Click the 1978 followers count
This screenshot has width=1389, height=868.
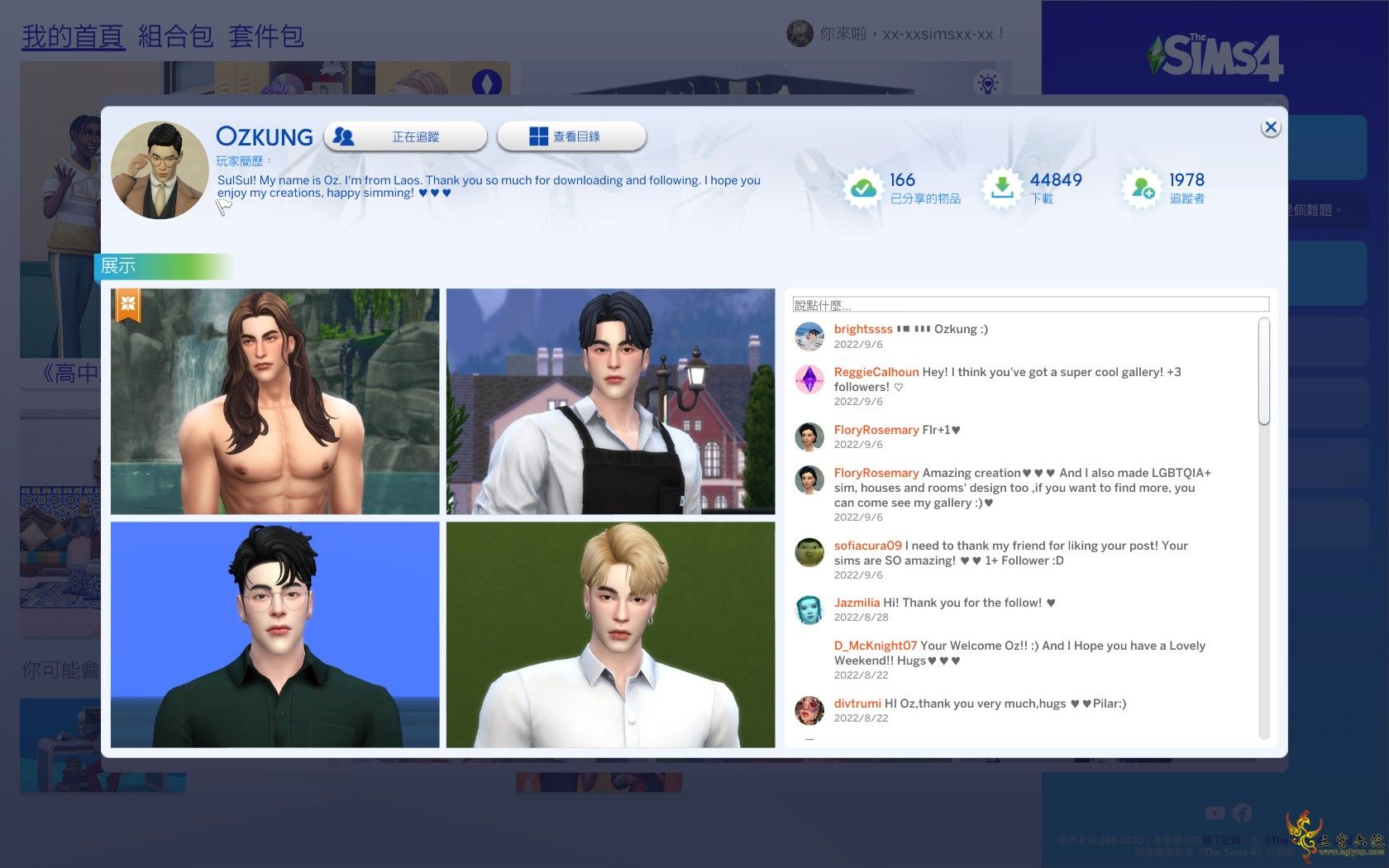pyautogui.click(x=1186, y=179)
